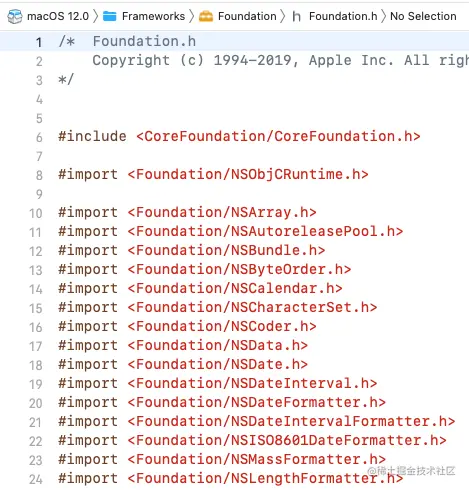Click the Foundation toolbox framework icon
This screenshot has width=469, height=490.
coord(206,16)
